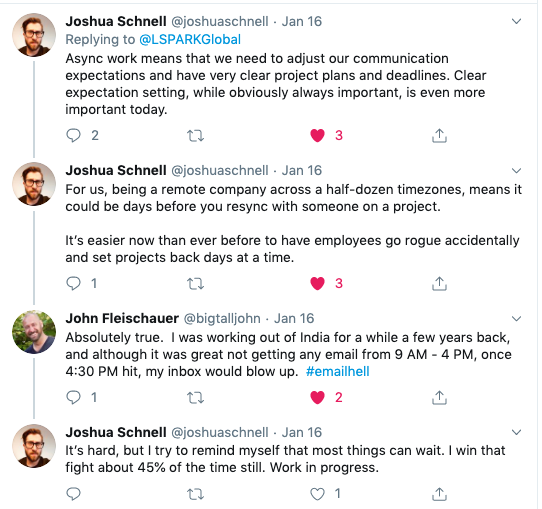The height and width of the screenshot is (509, 542).
Task: Retweet the Work in progress tweet
Action: (196, 494)
